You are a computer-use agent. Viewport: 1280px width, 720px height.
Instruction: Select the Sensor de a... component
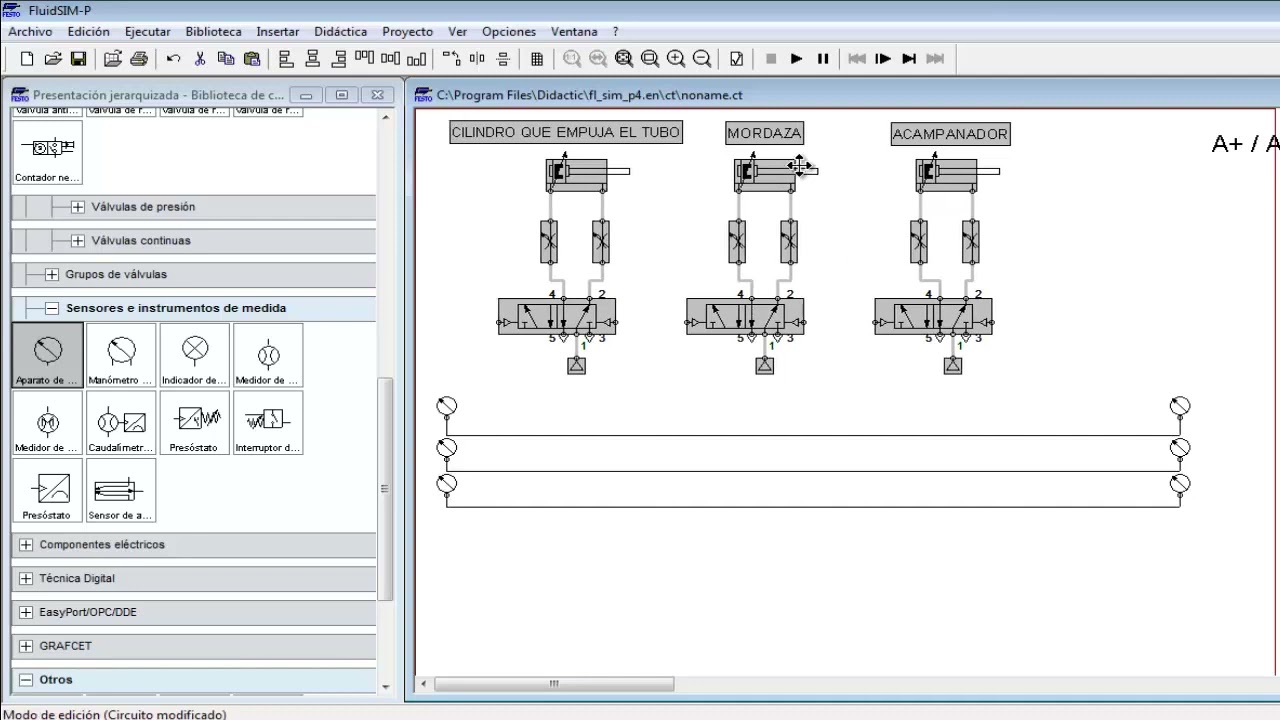coord(121,491)
